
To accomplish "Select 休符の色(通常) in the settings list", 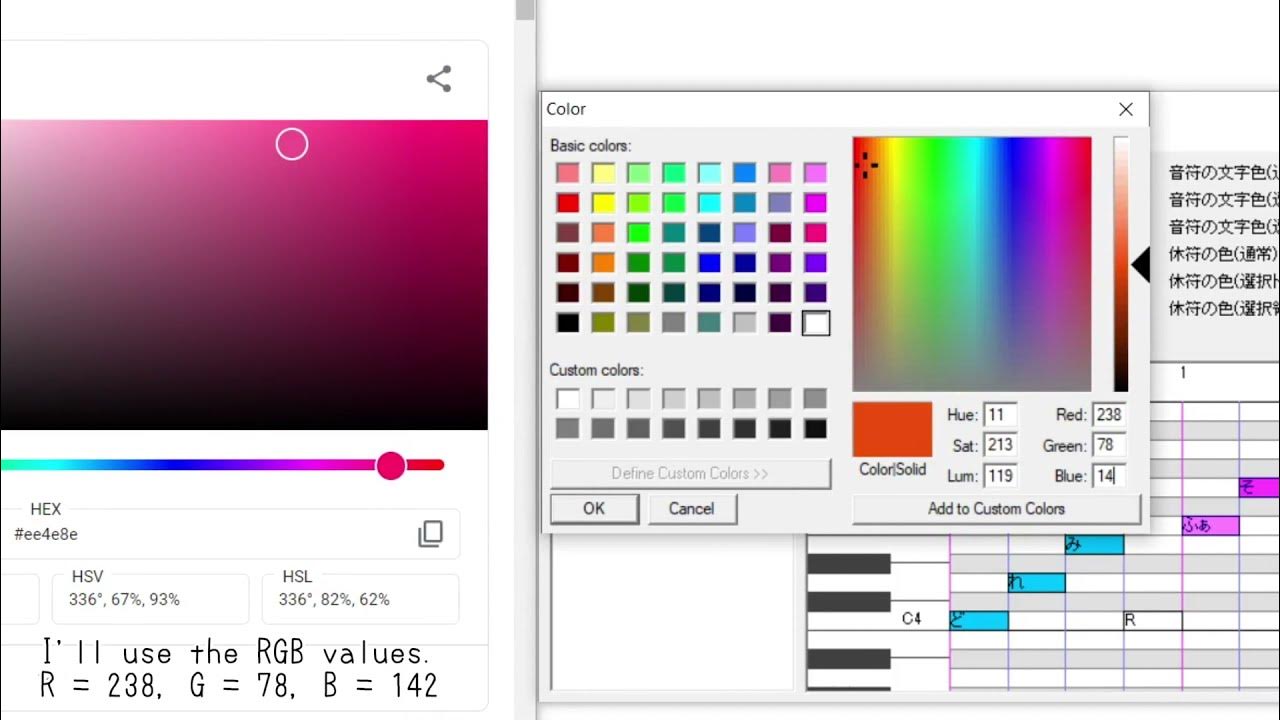I will [1224, 254].
